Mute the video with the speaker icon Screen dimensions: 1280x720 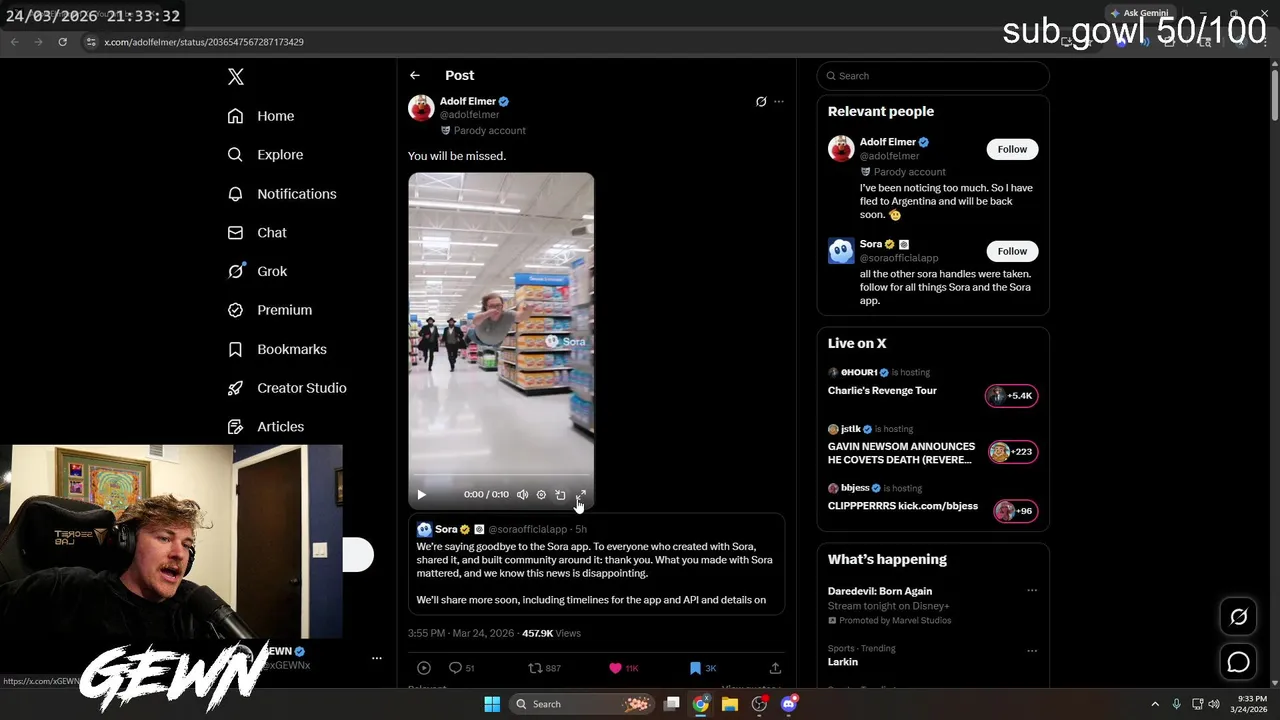click(x=522, y=495)
